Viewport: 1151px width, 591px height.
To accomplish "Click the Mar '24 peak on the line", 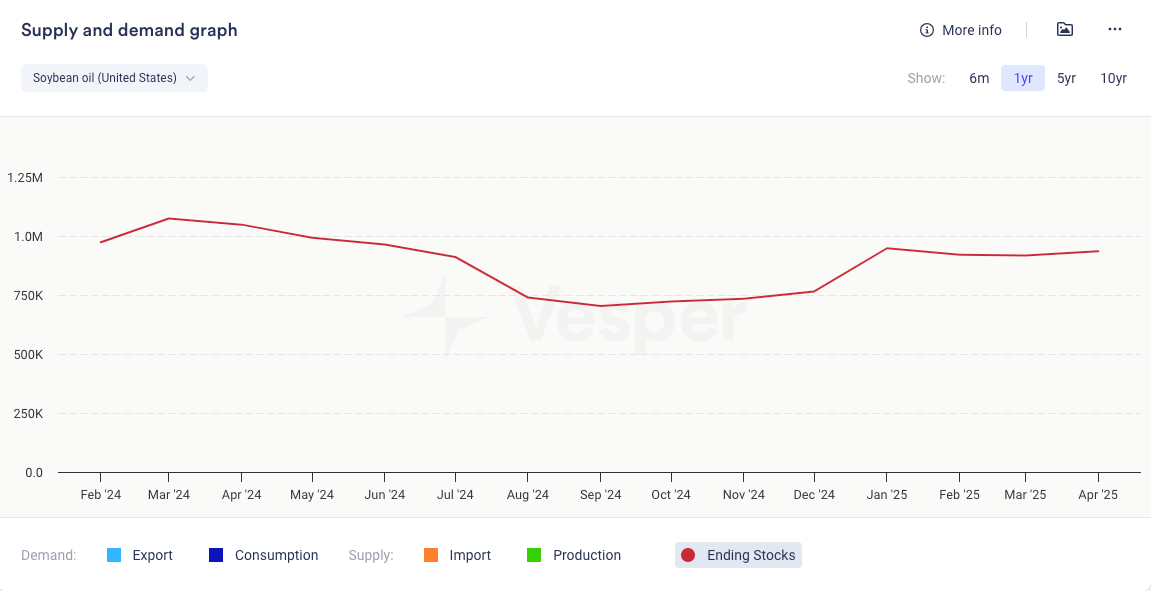I will (x=169, y=218).
